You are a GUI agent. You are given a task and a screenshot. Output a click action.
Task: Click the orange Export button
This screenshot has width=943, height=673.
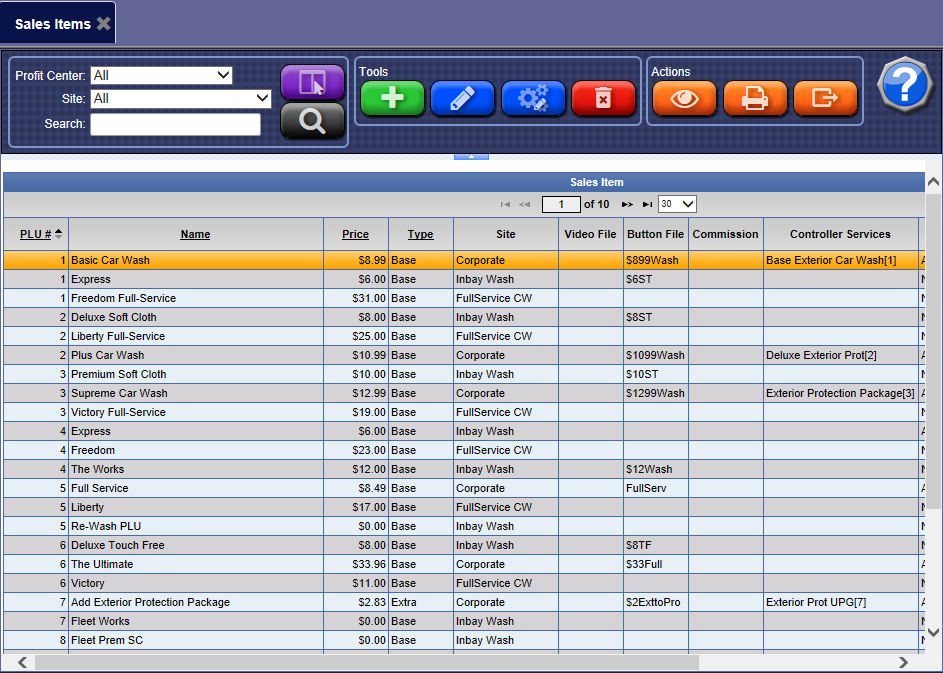825,98
